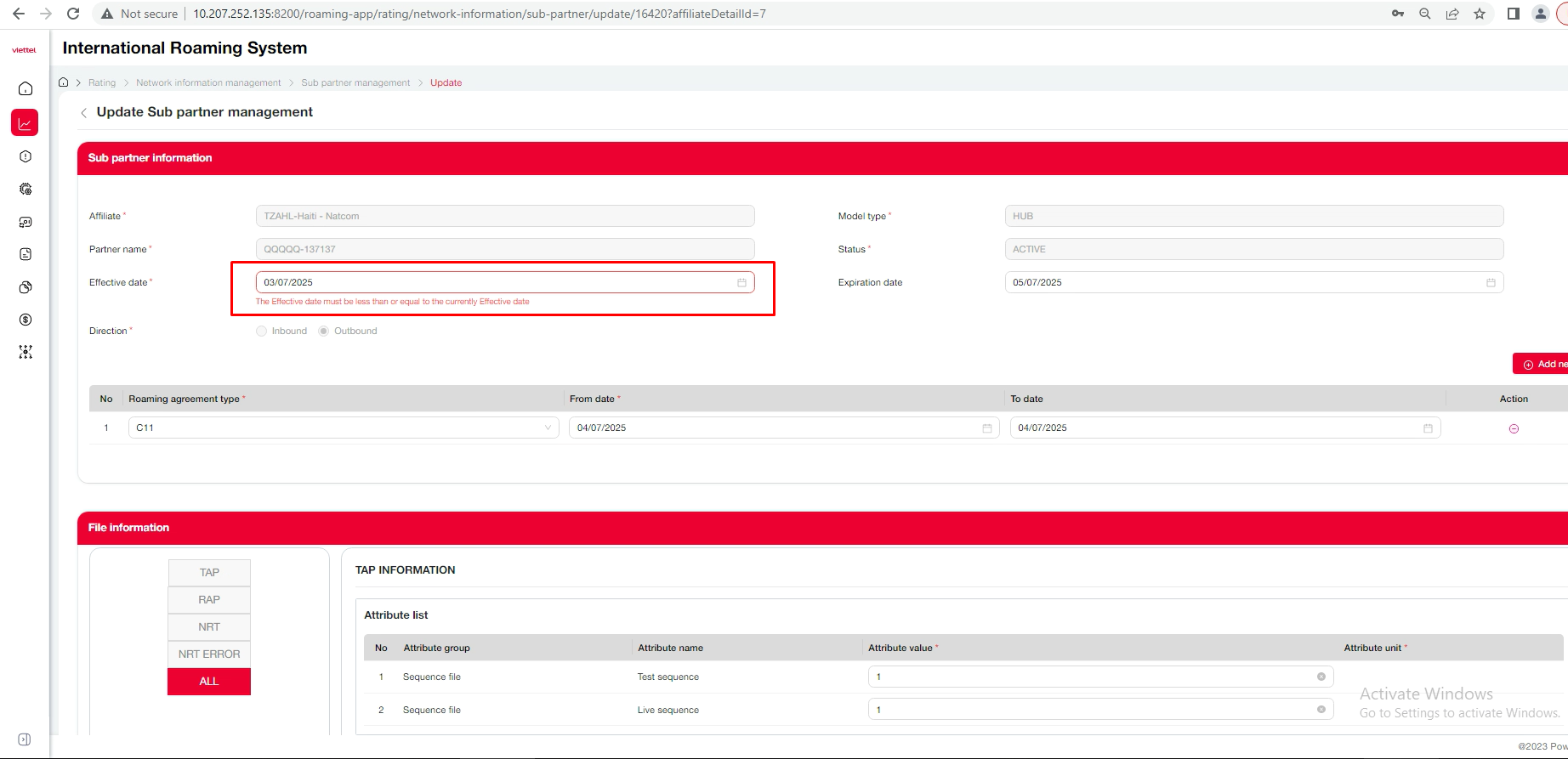Go to Sub partner management breadcrumb link
The width and height of the screenshot is (1568, 759).
355,83
